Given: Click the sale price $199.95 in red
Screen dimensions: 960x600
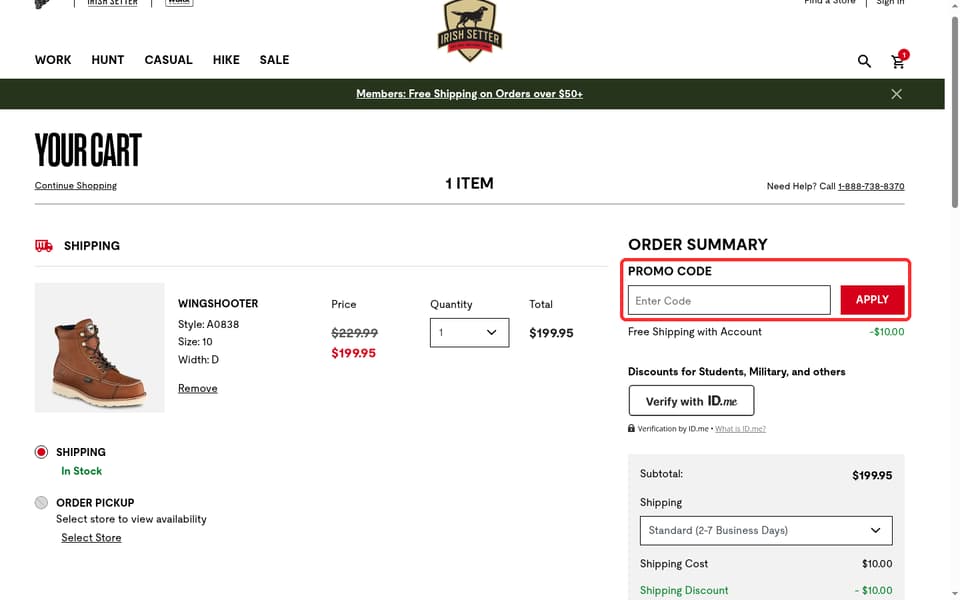Looking at the screenshot, I should point(353,353).
